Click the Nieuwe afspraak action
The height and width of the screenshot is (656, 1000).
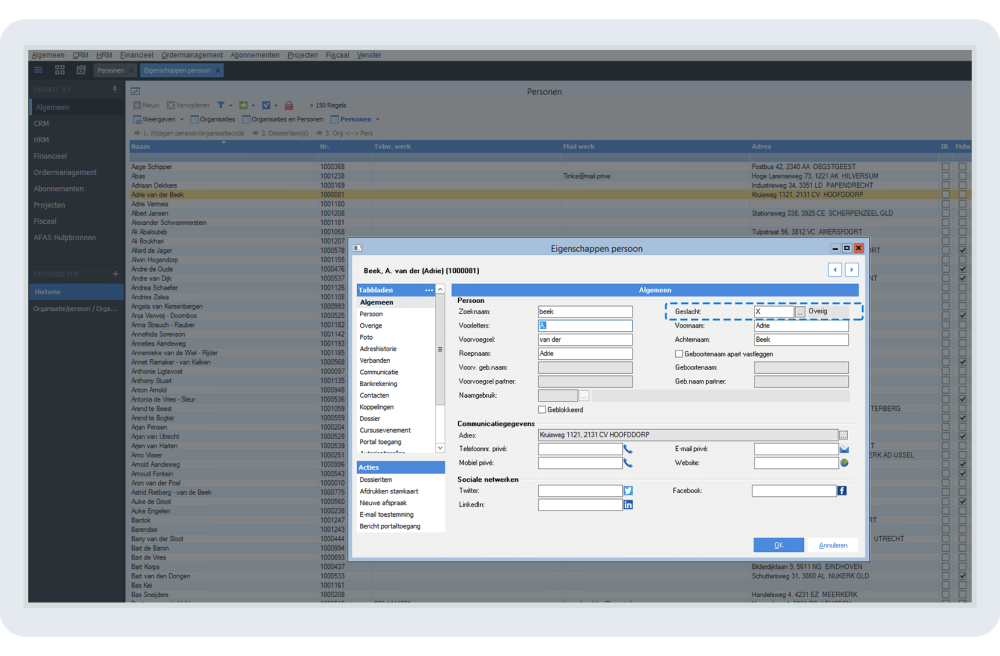tap(383, 503)
